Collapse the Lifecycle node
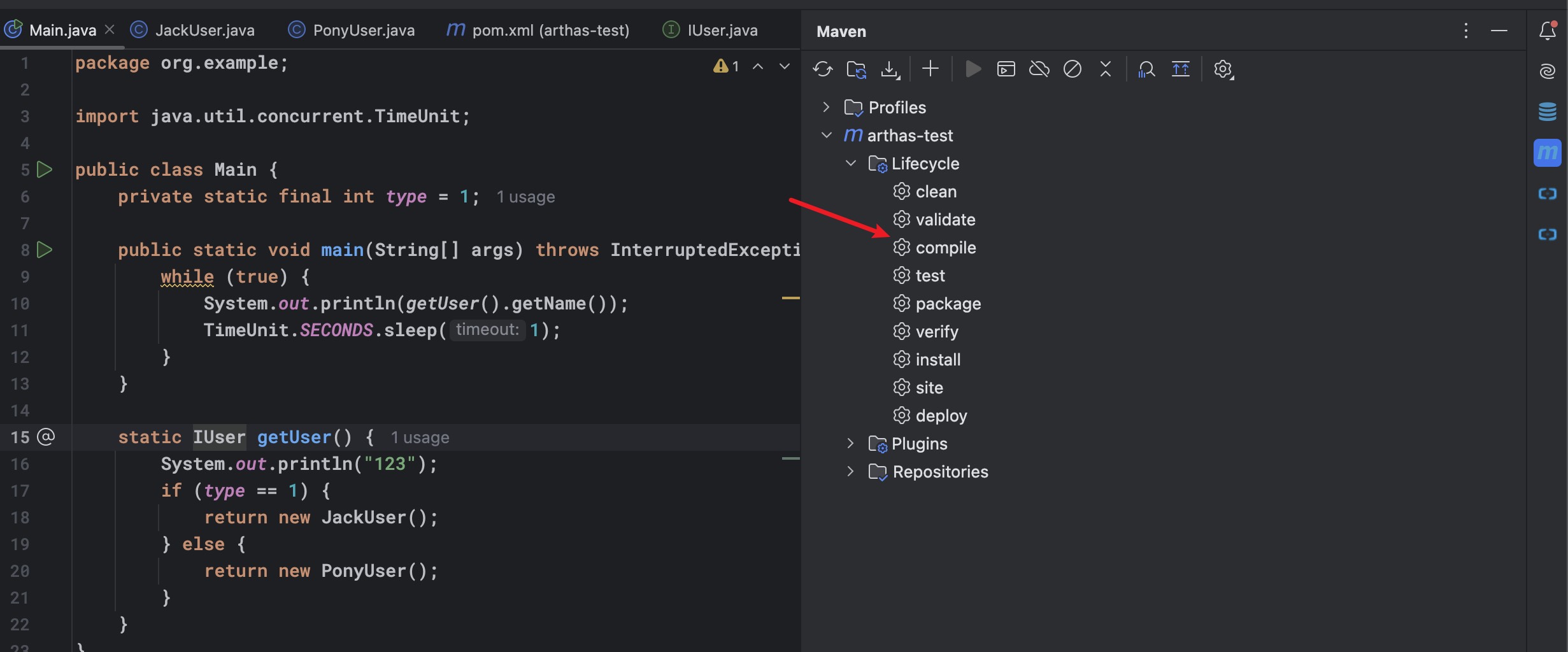The width and height of the screenshot is (1568, 652). point(850,163)
